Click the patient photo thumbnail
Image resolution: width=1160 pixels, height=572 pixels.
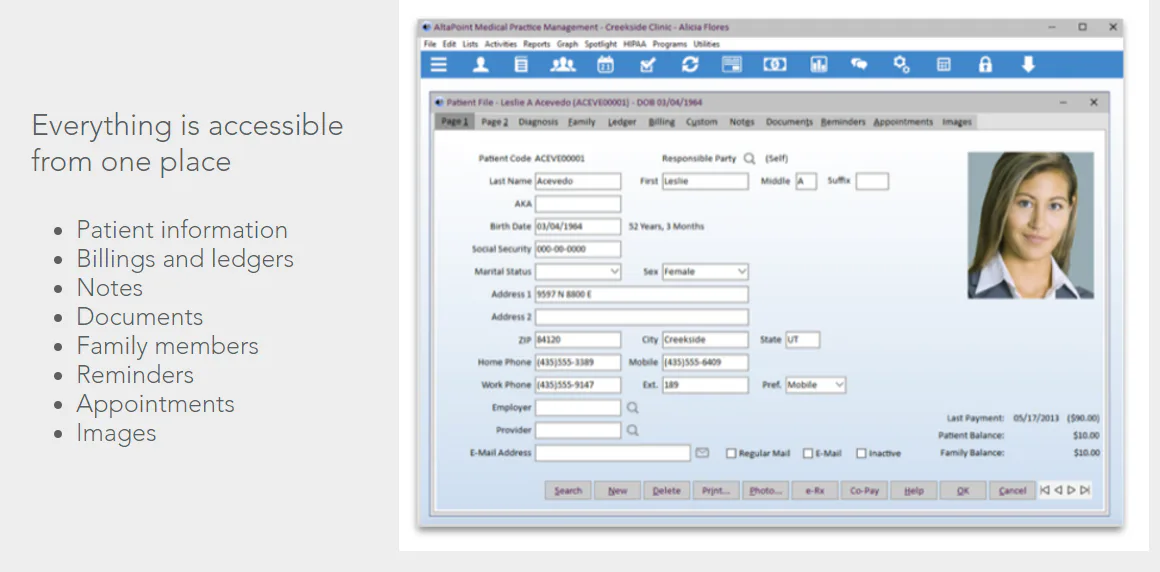click(1031, 226)
